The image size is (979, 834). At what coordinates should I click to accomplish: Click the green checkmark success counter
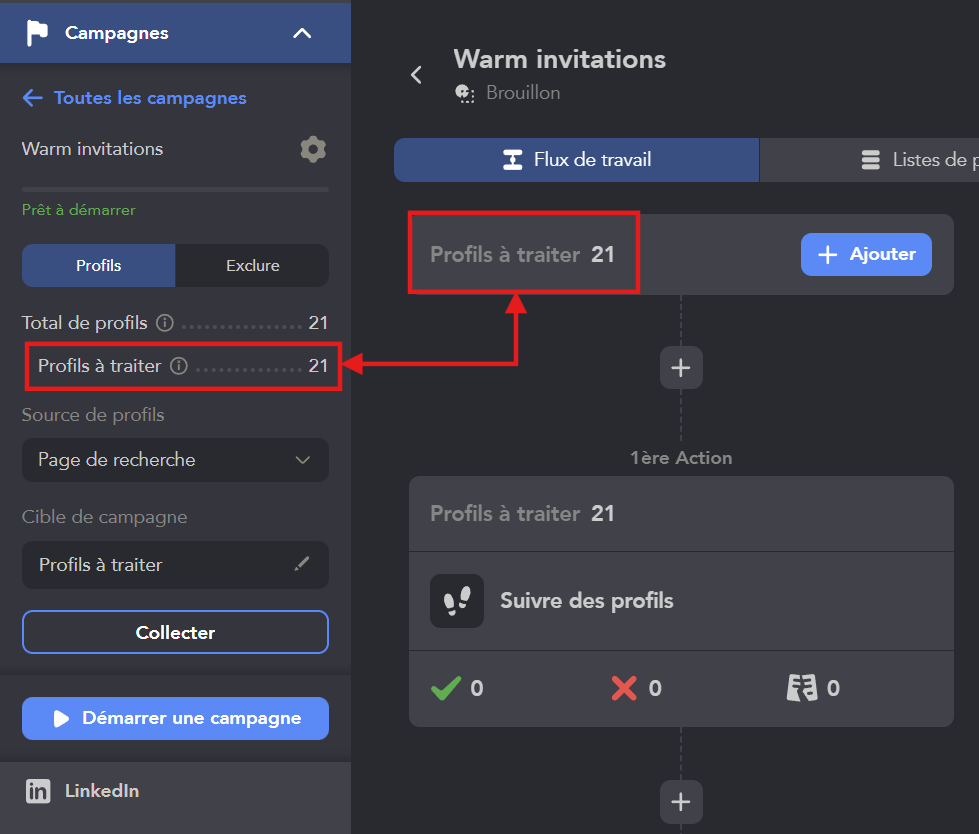(x=446, y=688)
